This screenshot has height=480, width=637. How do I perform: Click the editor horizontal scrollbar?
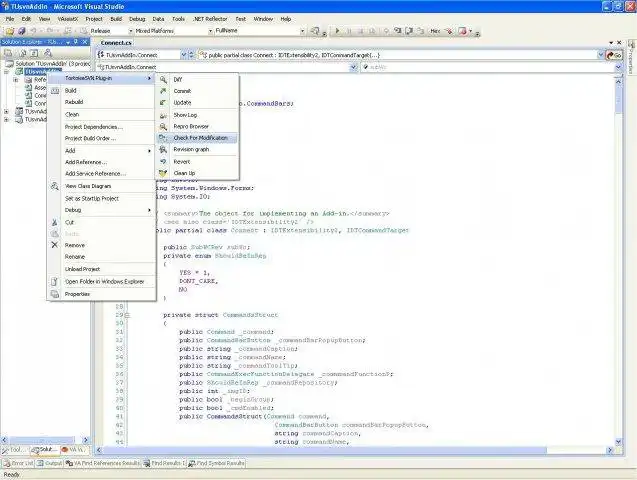coord(352,450)
